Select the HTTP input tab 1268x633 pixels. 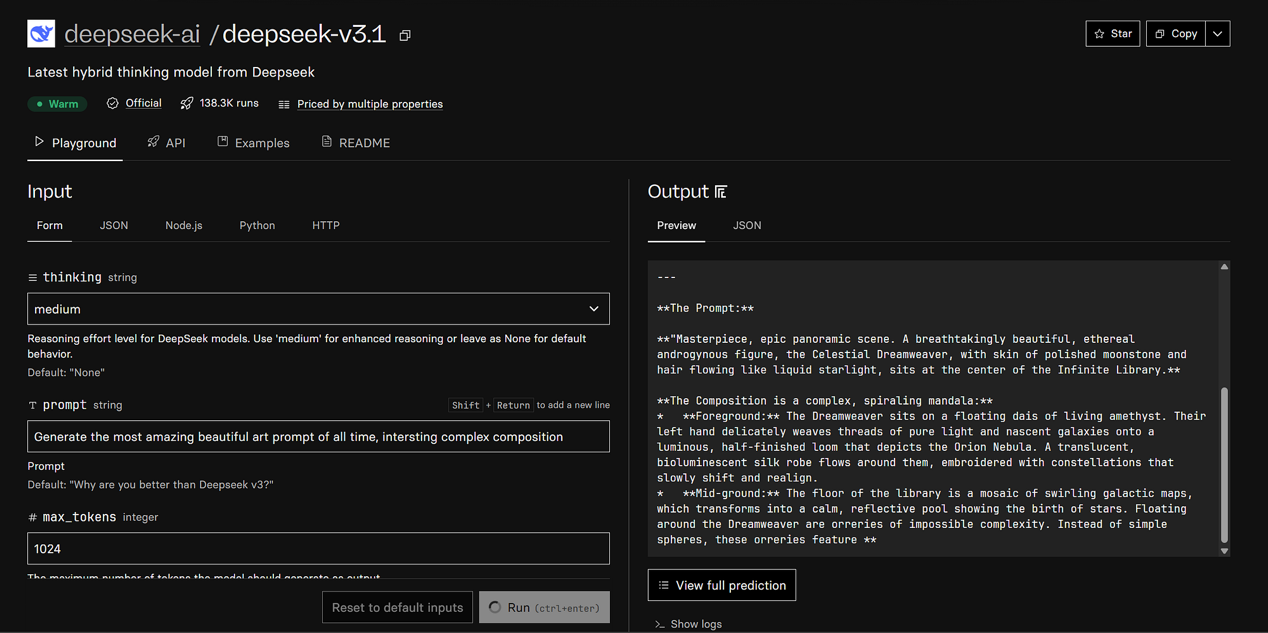[326, 226]
